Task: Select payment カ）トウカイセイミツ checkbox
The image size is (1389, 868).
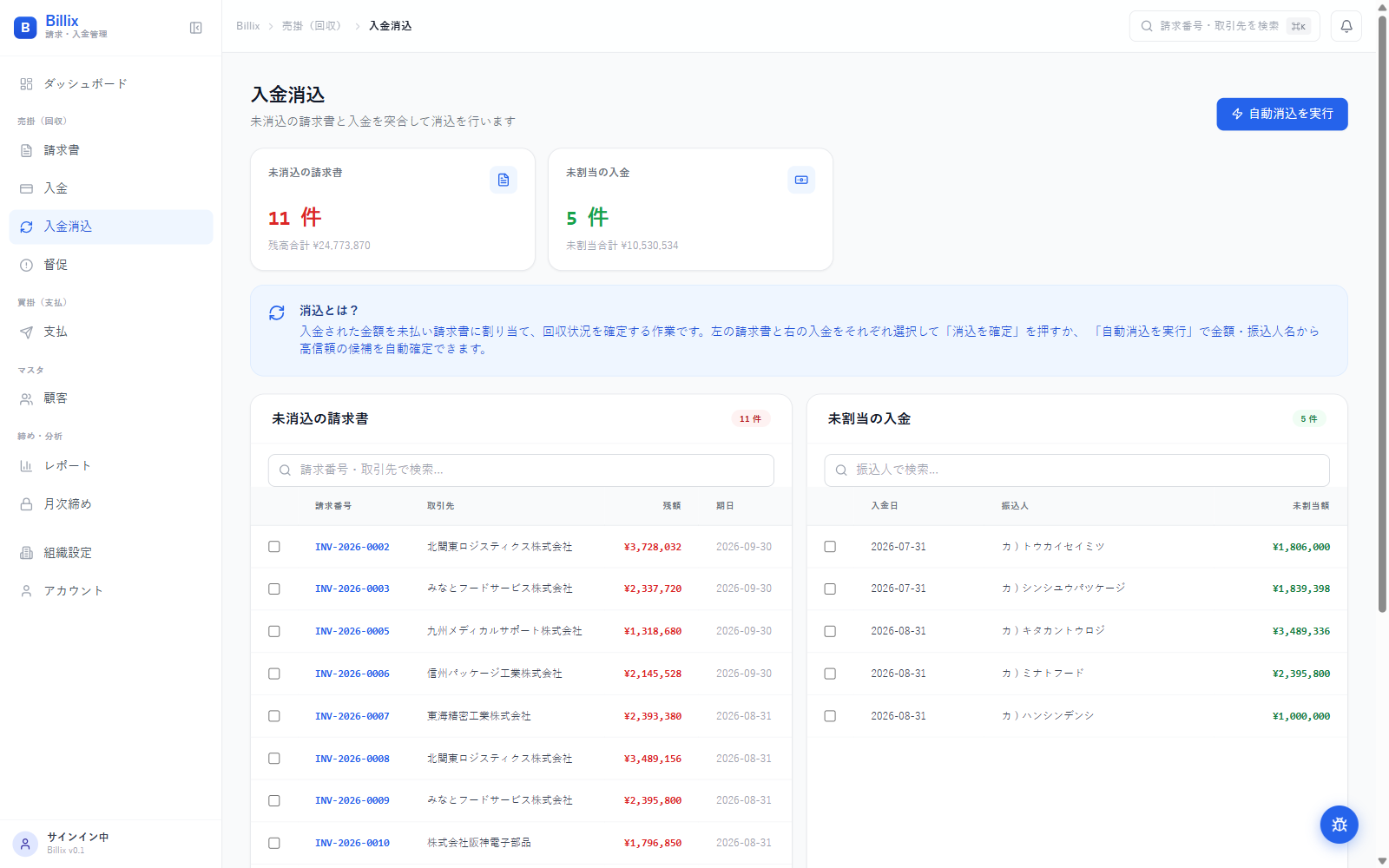Action: coord(830,547)
